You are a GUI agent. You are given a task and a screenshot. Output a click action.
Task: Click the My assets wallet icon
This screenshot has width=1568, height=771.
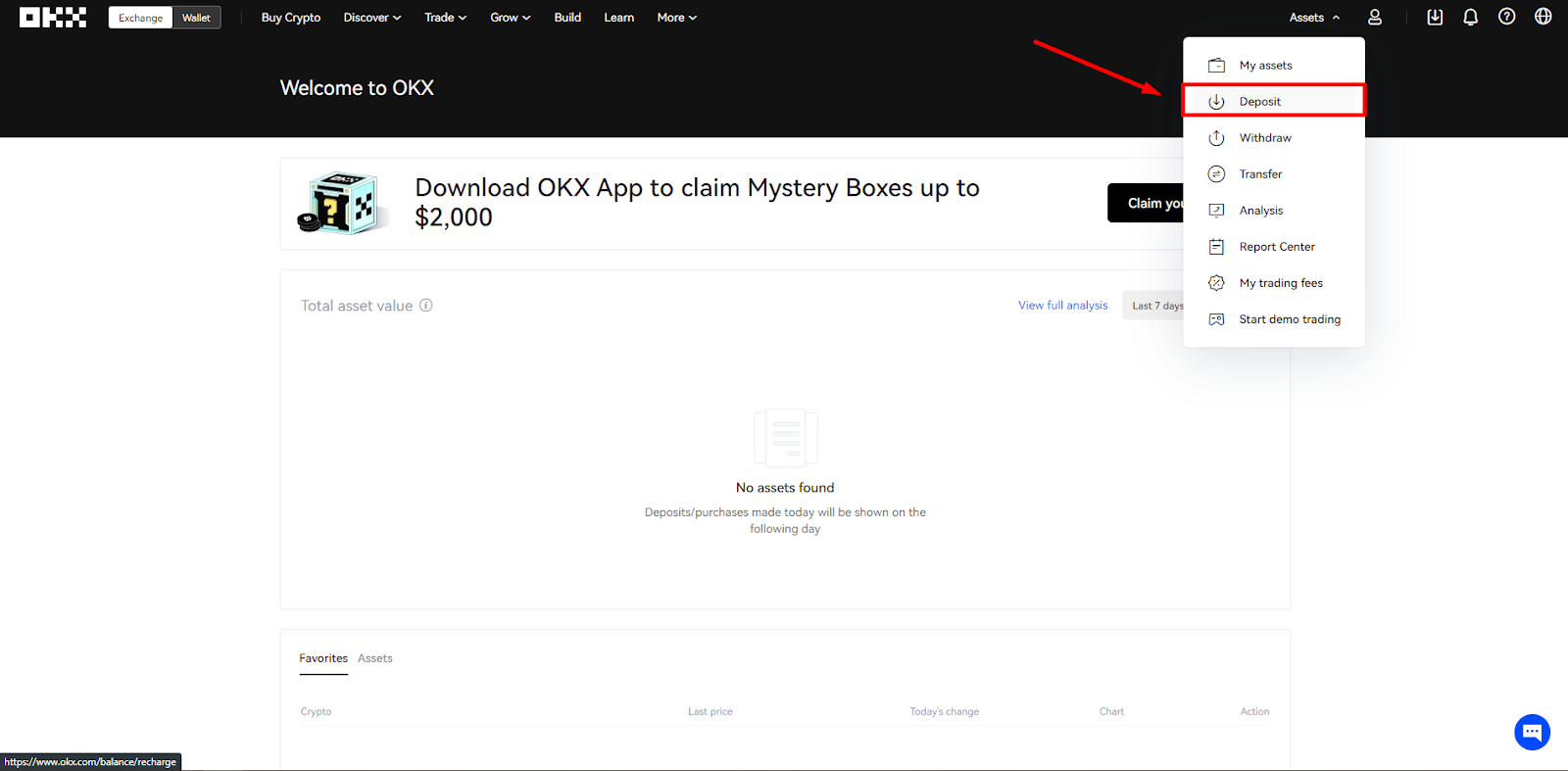pos(1216,66)
